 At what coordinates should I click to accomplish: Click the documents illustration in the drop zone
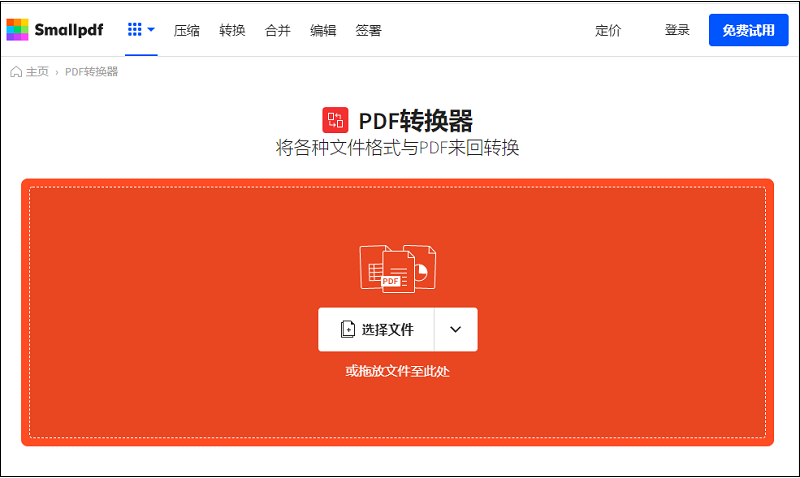398,268
